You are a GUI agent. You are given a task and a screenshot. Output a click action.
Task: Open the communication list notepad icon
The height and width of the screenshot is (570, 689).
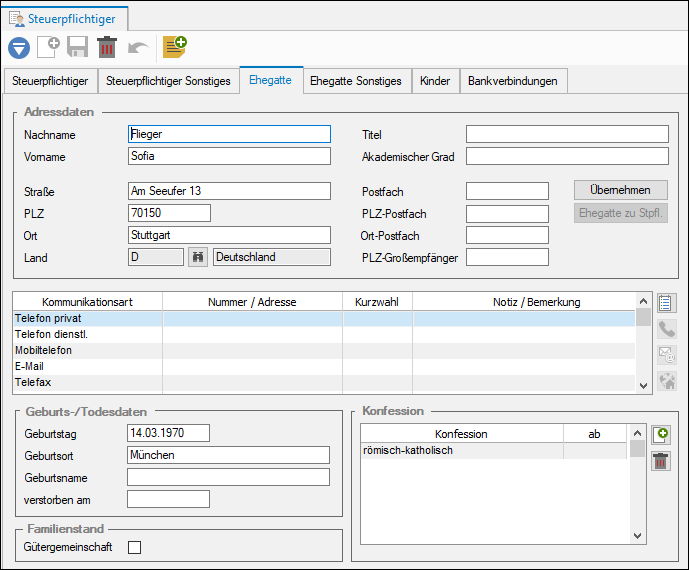click(x=666, y=303)
